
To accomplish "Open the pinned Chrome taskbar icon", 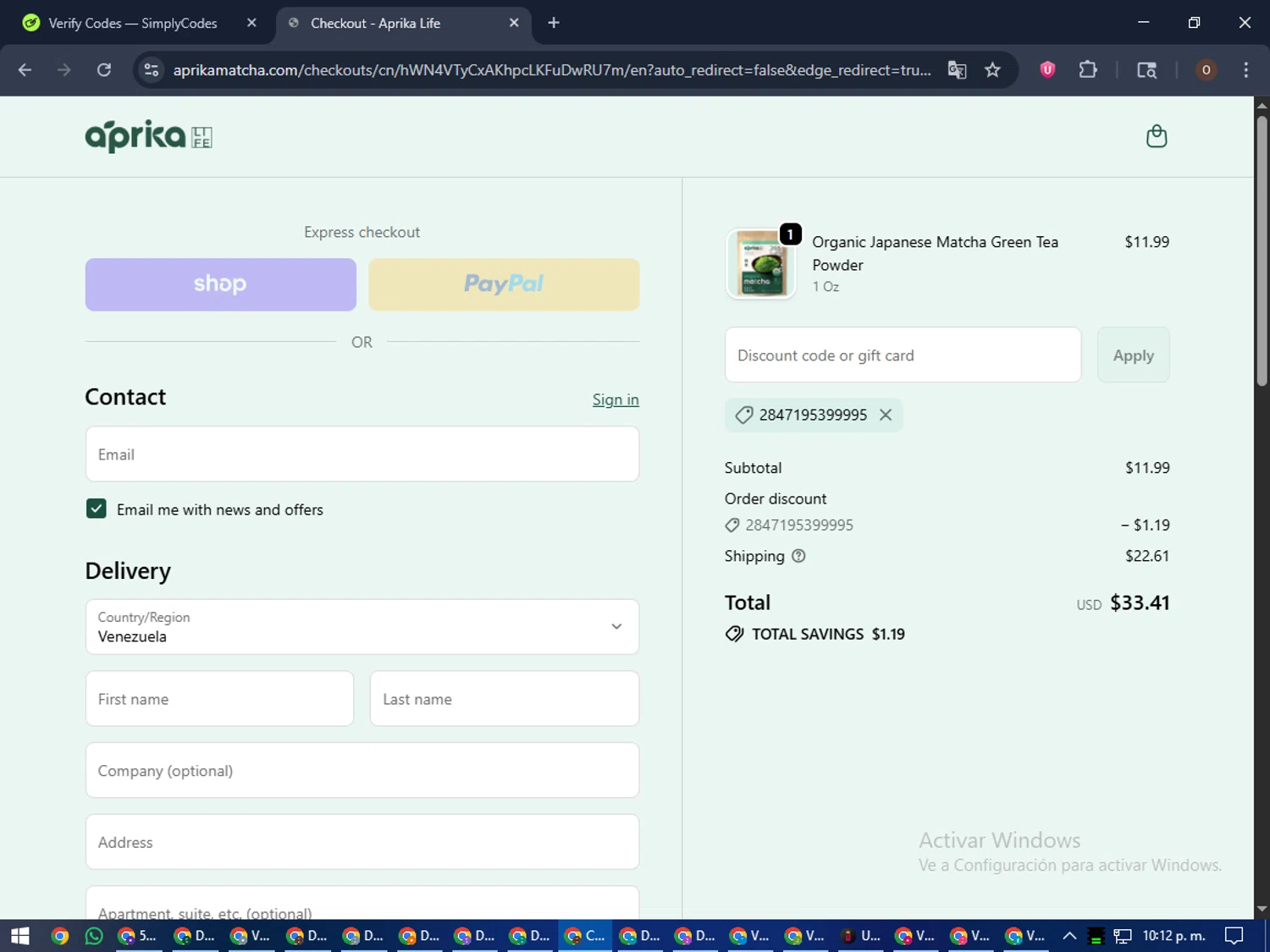I will coord(59,936).
